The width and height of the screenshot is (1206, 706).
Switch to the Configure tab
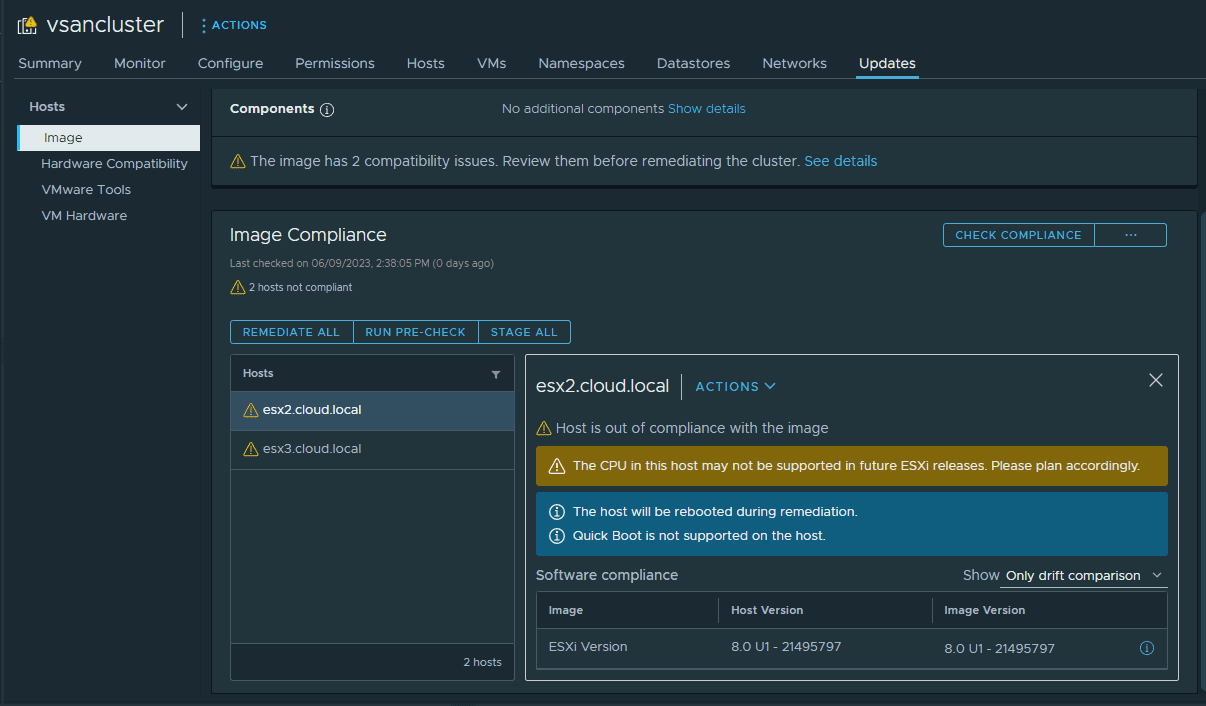[x=230, y=63]
